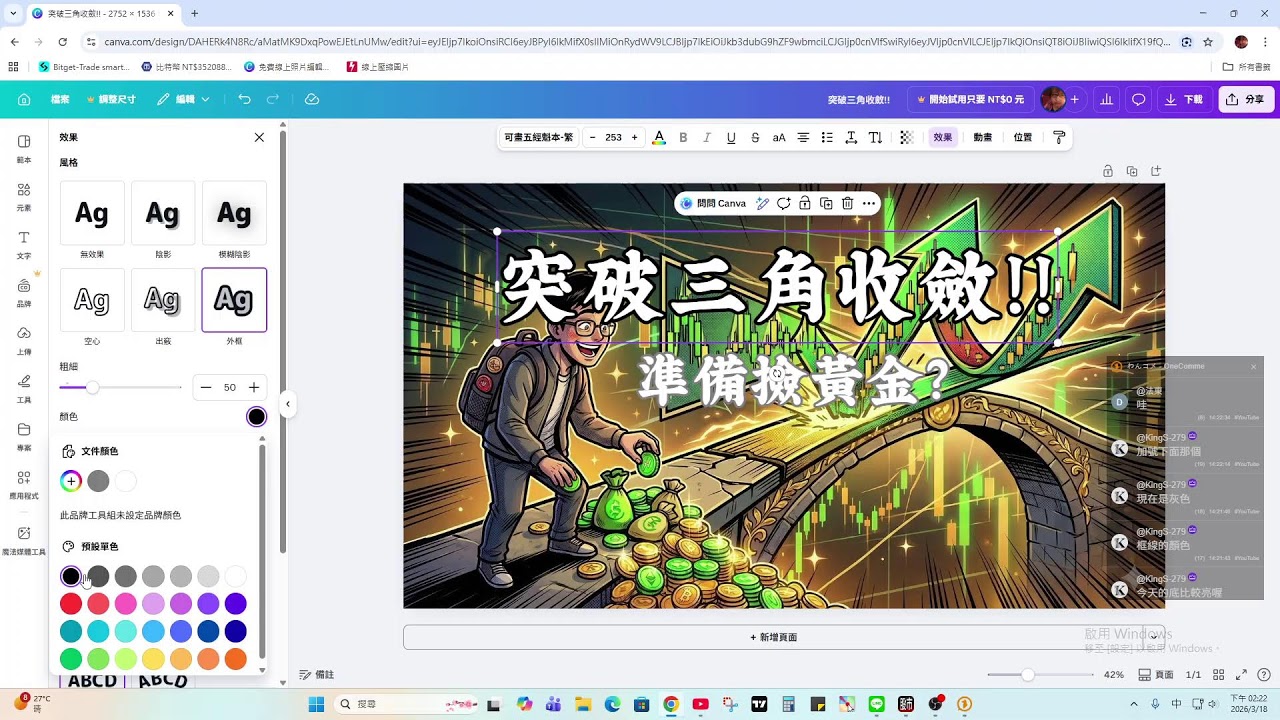Open more options ellipsis in floating bar
This screenshot has width=1280, height=720.
coord(869,203)
